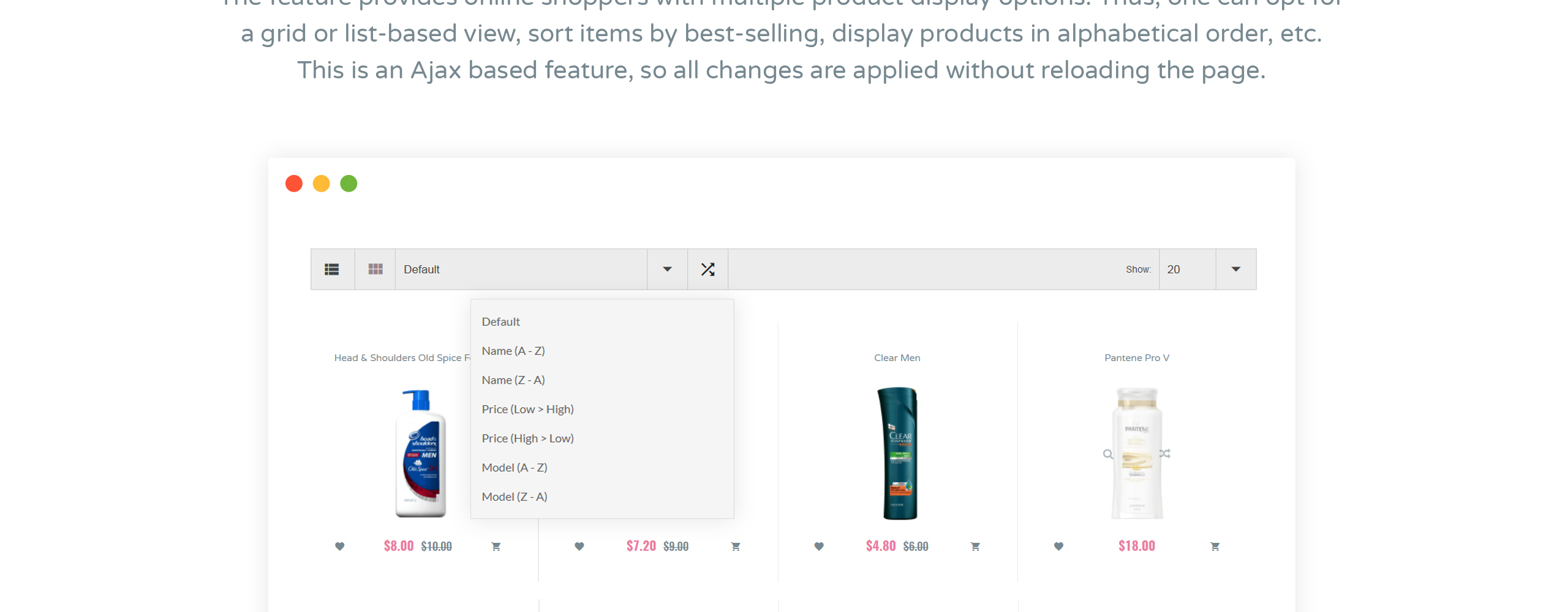Click the $10.00 strikethrough price

[x=437, y=547]
